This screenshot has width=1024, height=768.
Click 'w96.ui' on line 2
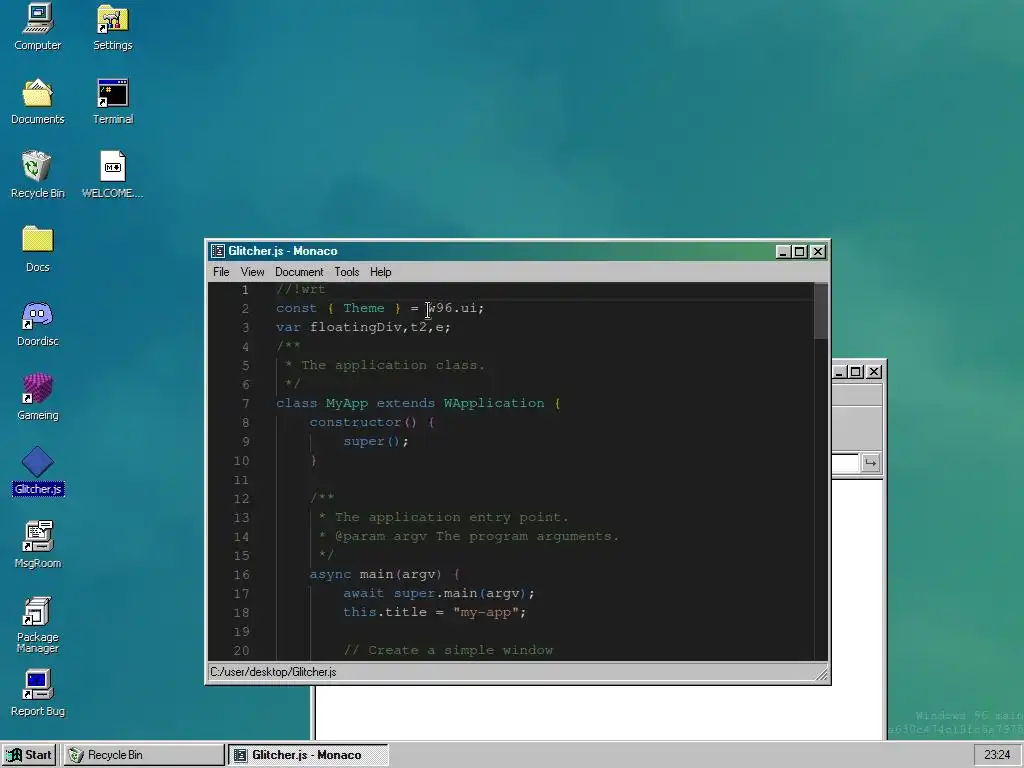tap(452, 308)
